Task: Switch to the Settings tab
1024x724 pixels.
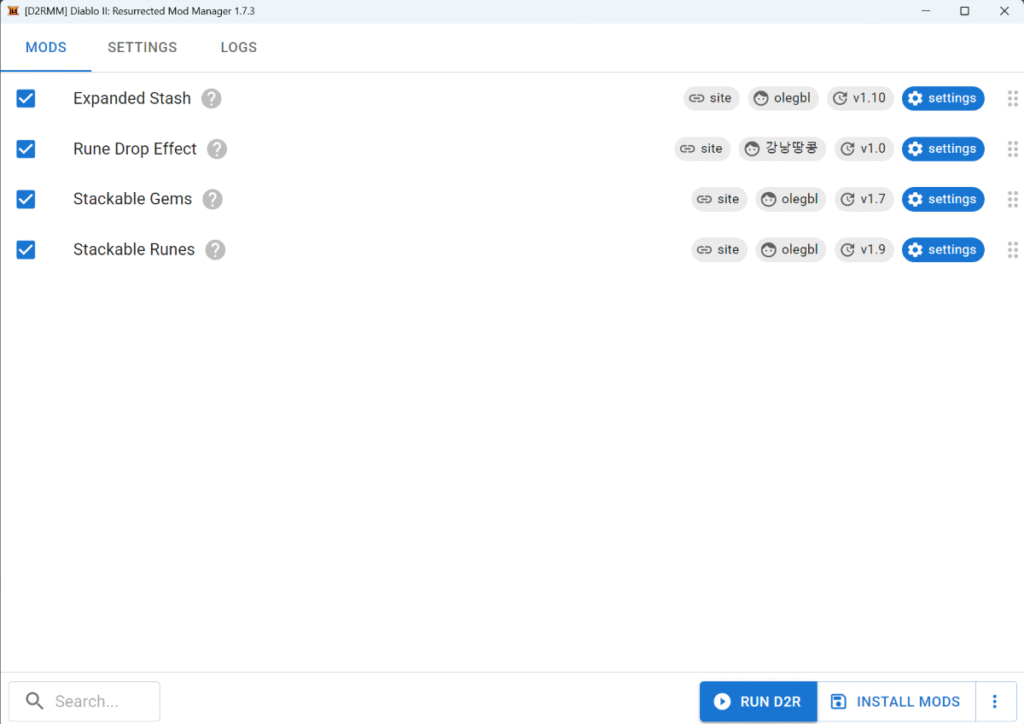Action: (142, 47)
